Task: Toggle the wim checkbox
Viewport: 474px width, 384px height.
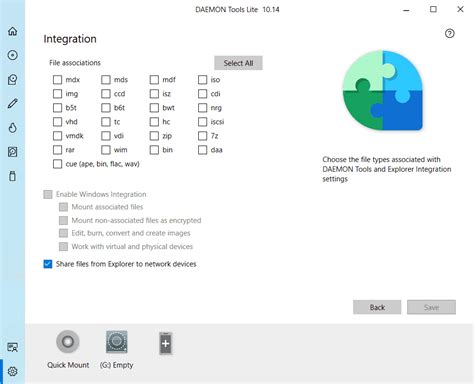Action: click(x=106, y=150)
